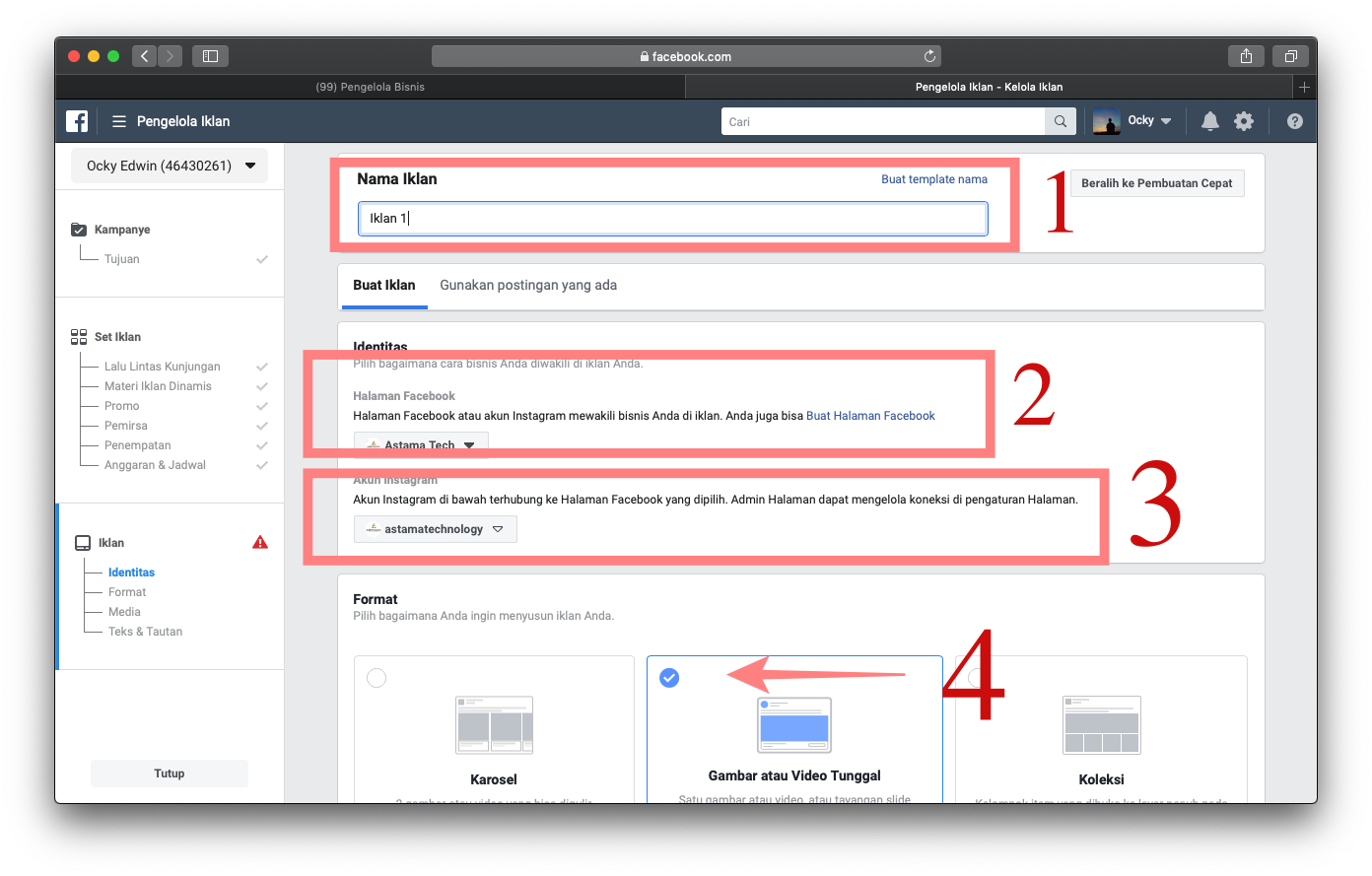The width and height of the screenshot is (1372, 876).
Task: Click the red warning icon next to Iklan
Action: 260,542
